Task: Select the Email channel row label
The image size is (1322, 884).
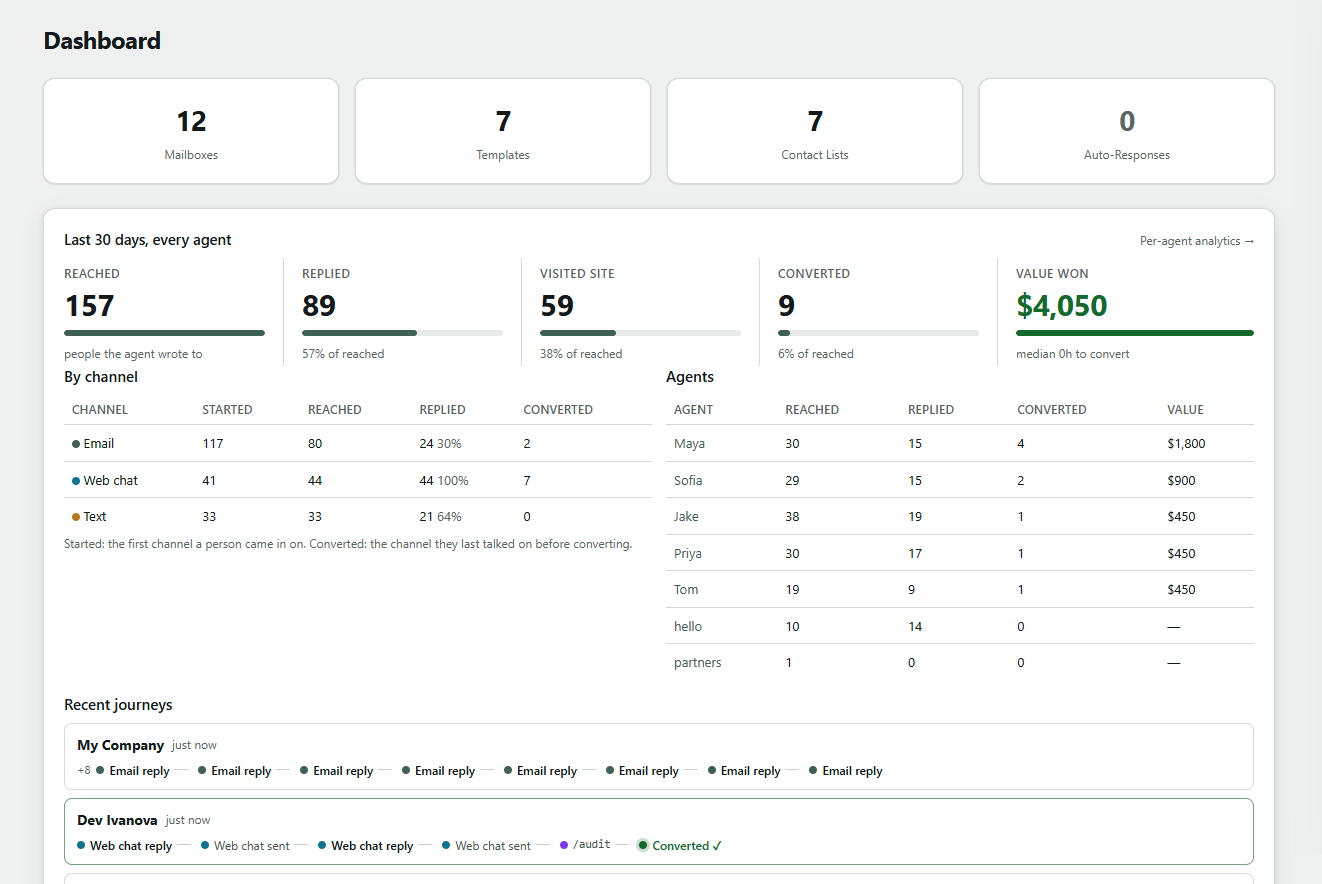Action: [99, 443]
